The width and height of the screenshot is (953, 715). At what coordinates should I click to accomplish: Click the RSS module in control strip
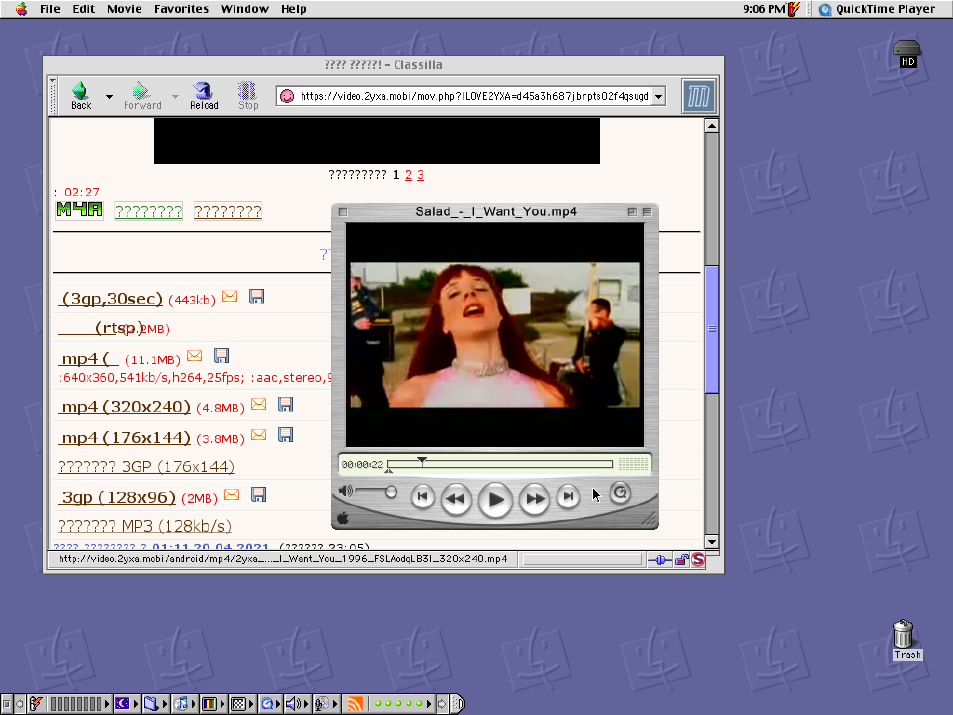click(x=354, y=704)
